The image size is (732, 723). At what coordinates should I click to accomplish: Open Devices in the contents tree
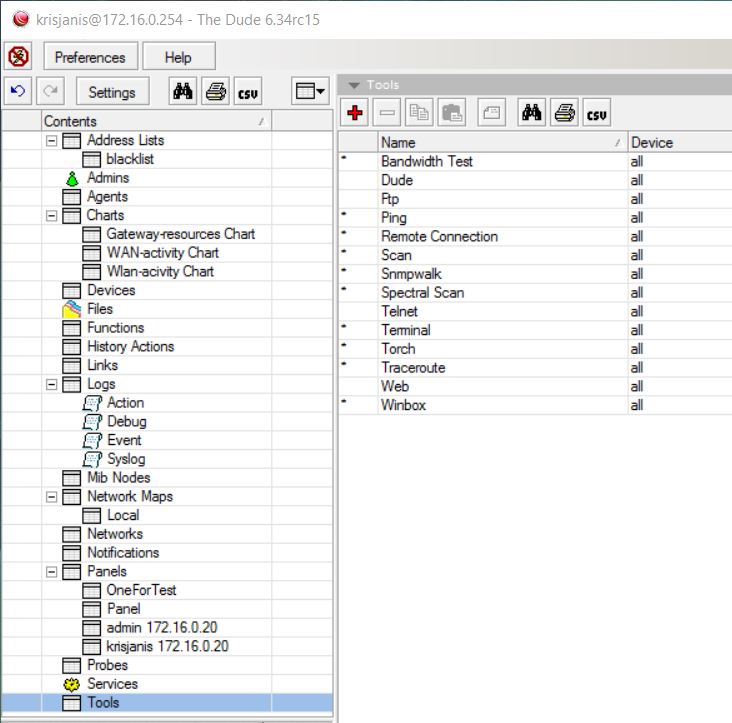tap(111, 290)
